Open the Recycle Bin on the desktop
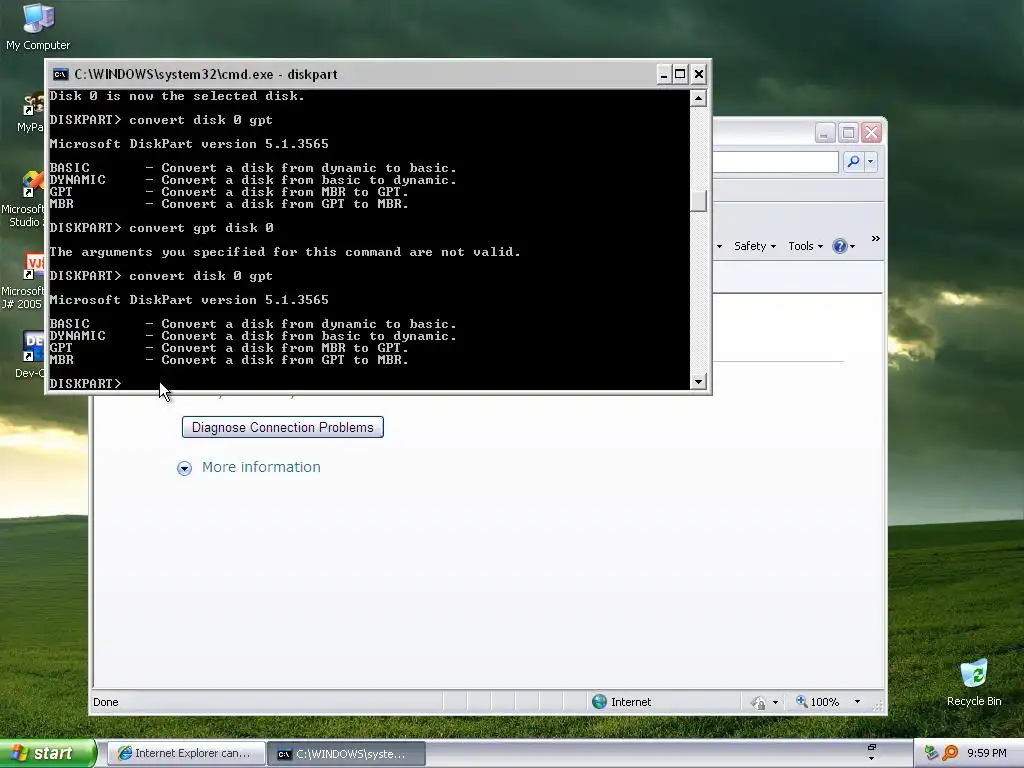1024x768 pixels. 974,683
